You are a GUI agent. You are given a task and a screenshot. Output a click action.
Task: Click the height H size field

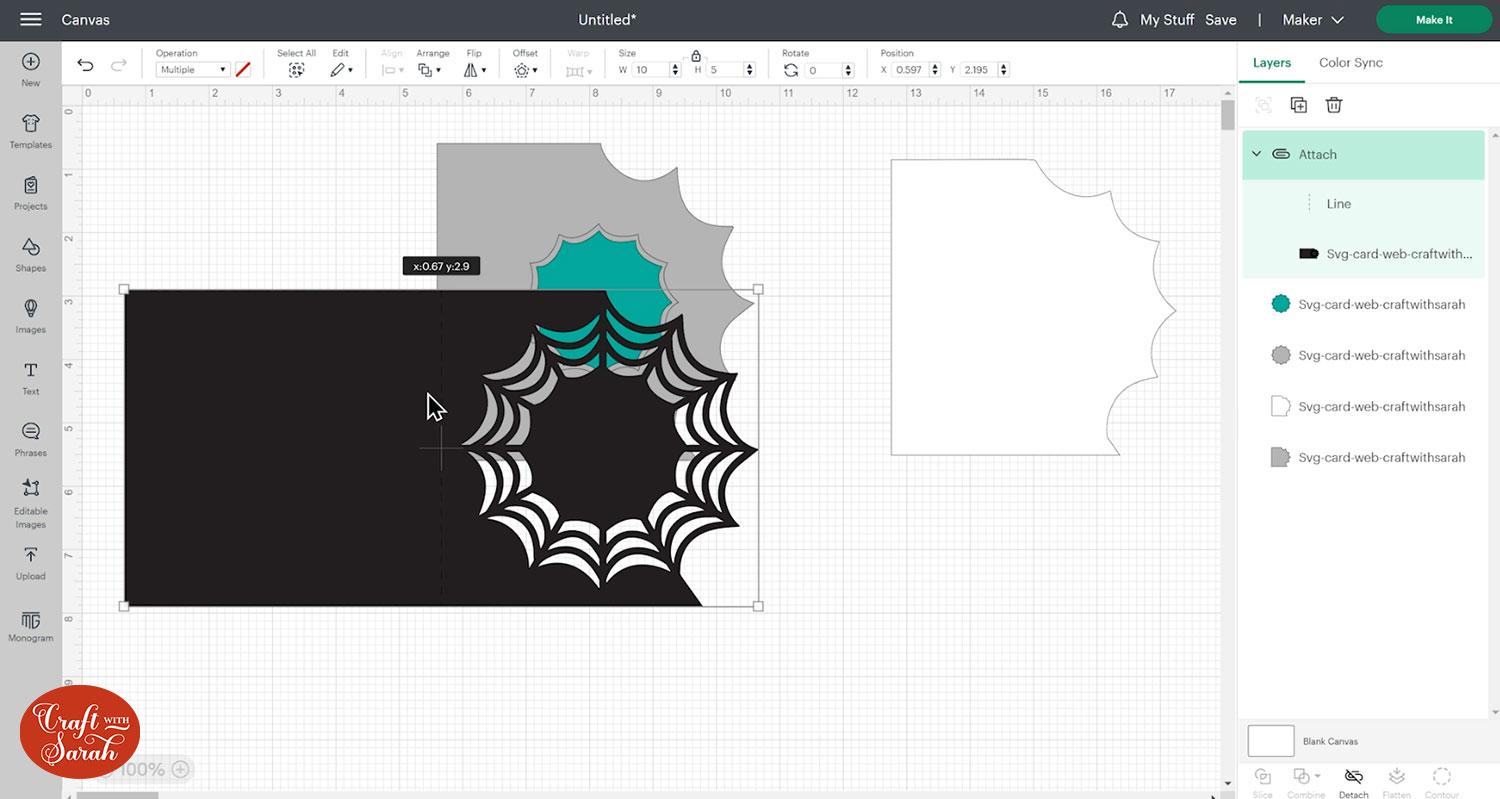click(x=732, y=70)
